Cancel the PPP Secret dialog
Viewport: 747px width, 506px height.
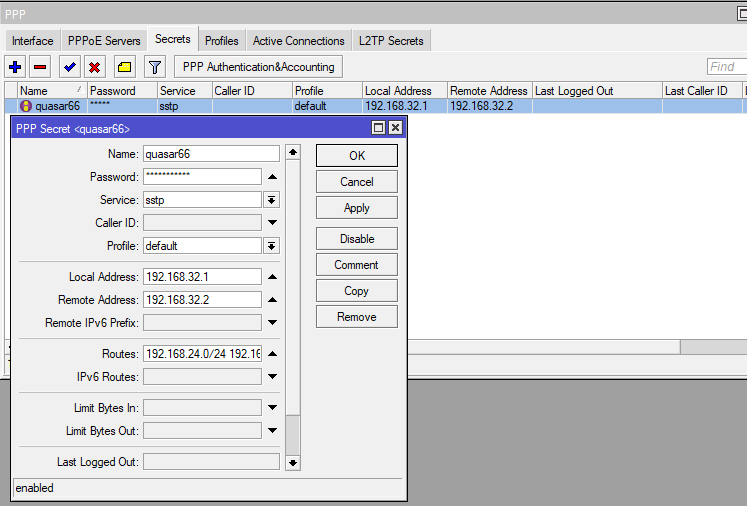357,182
